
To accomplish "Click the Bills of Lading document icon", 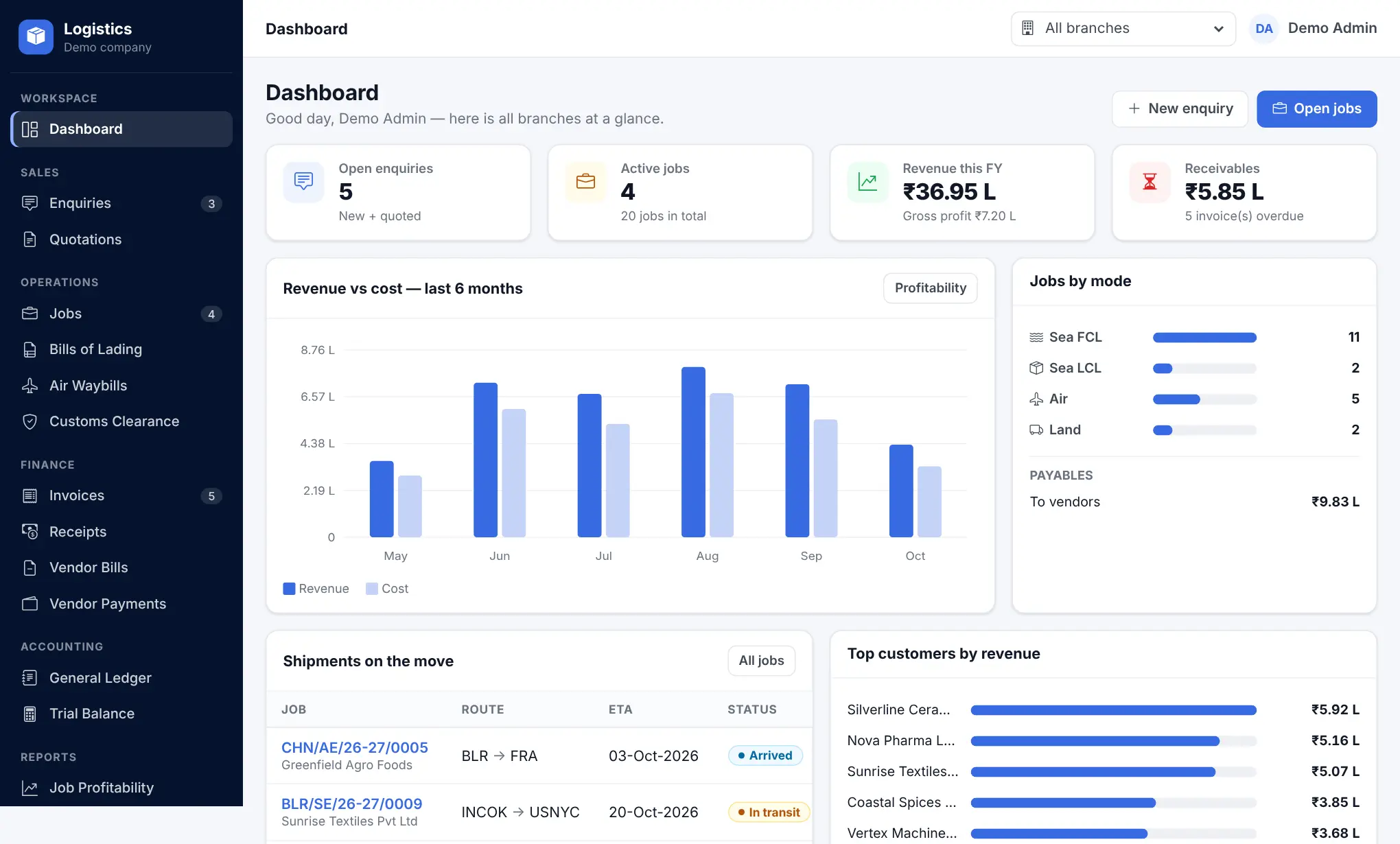I will tap(30, 349).
